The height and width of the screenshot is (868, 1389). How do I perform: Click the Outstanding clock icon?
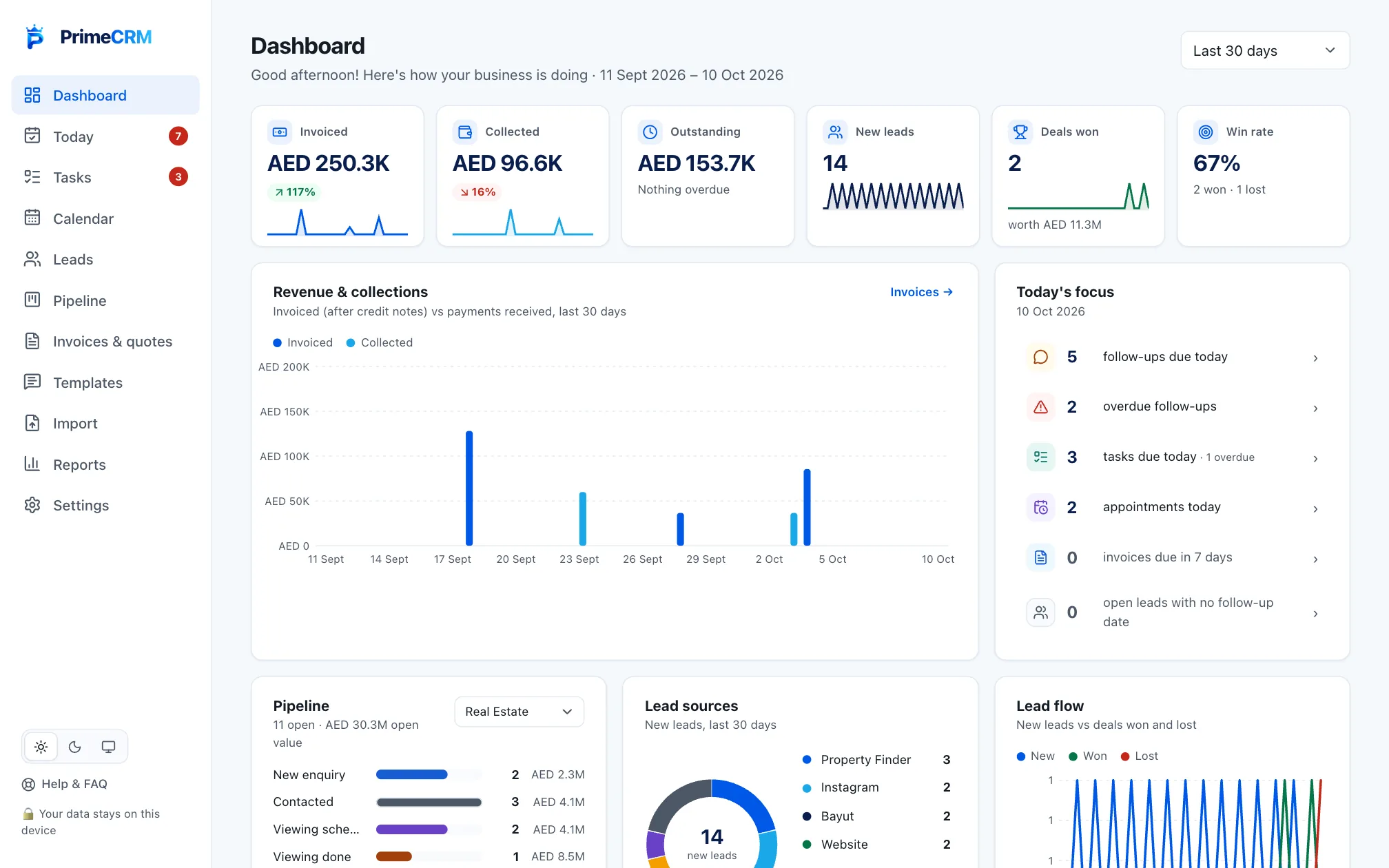[650, 132]
